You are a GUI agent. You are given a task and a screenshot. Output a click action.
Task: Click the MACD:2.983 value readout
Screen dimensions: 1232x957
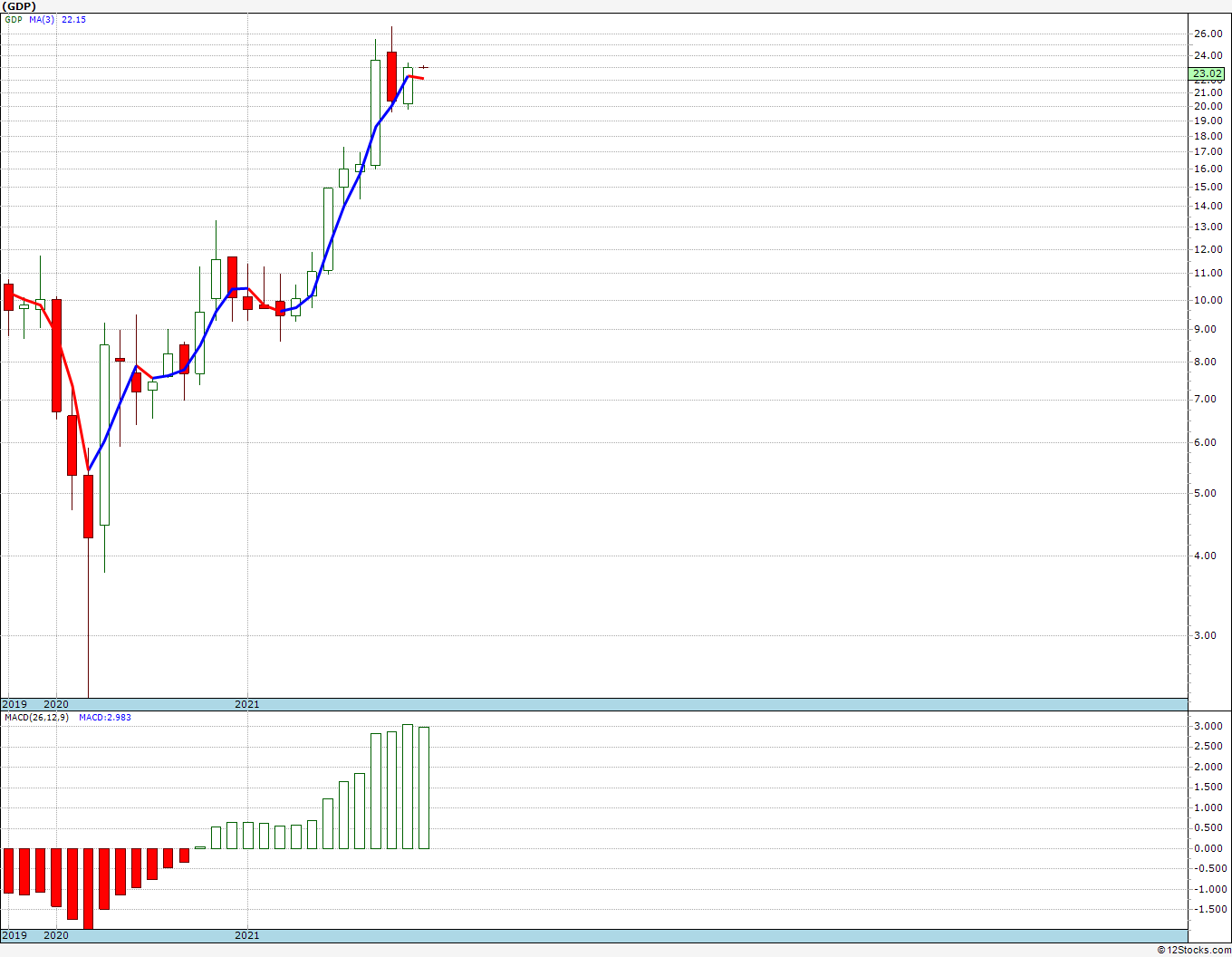point(104,717)
